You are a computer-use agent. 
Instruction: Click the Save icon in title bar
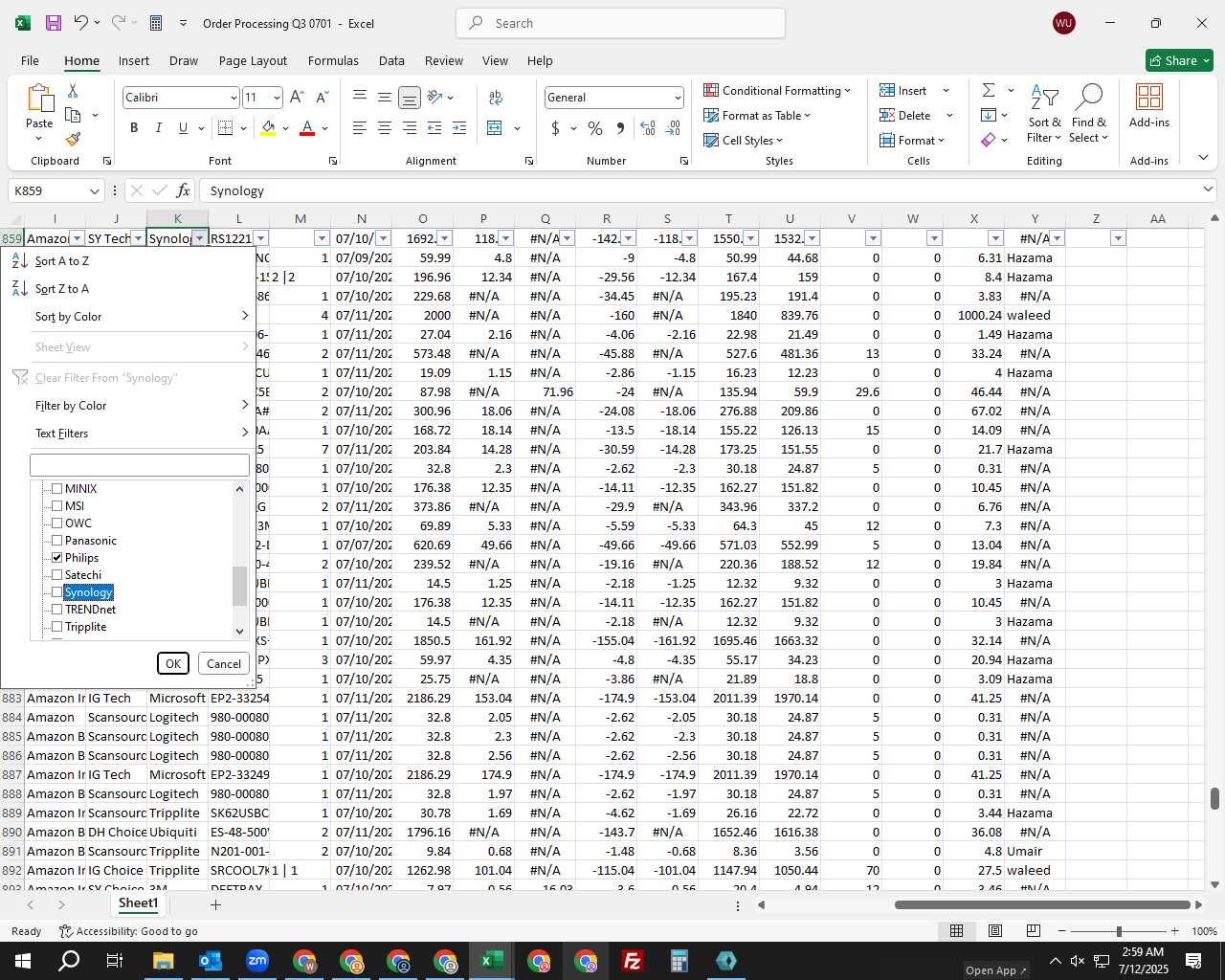[54, 23]
